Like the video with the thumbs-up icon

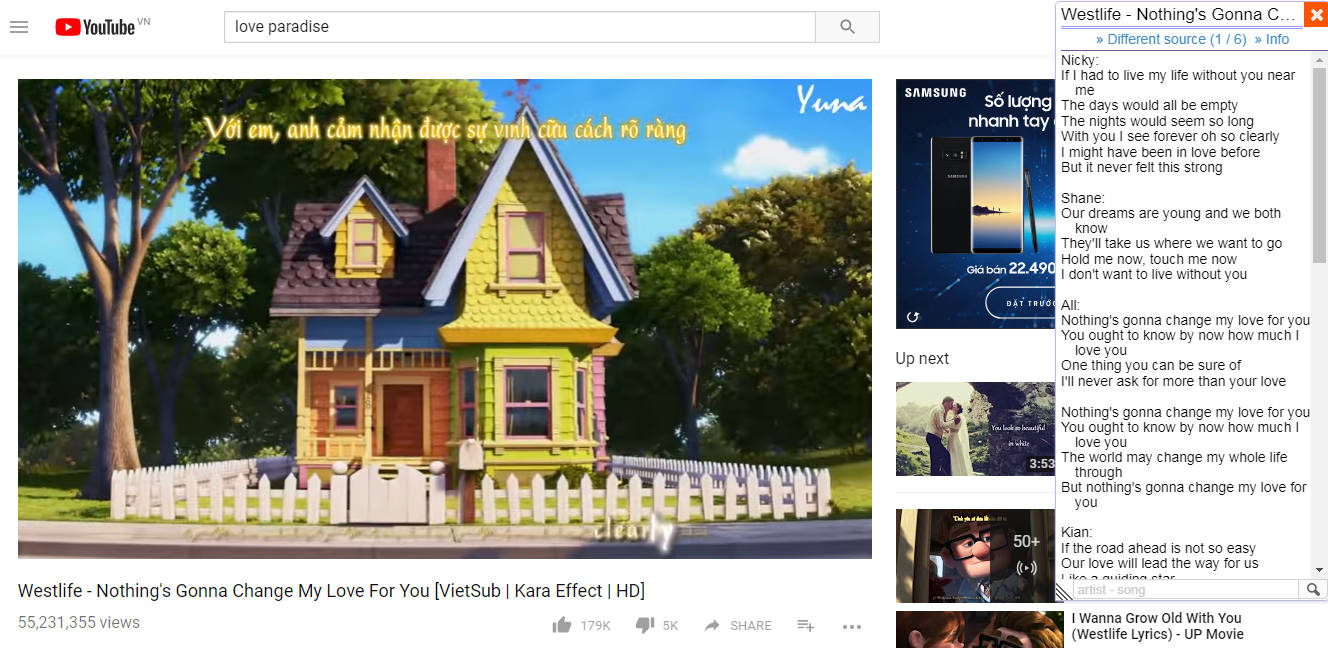[x=562, y=625]
